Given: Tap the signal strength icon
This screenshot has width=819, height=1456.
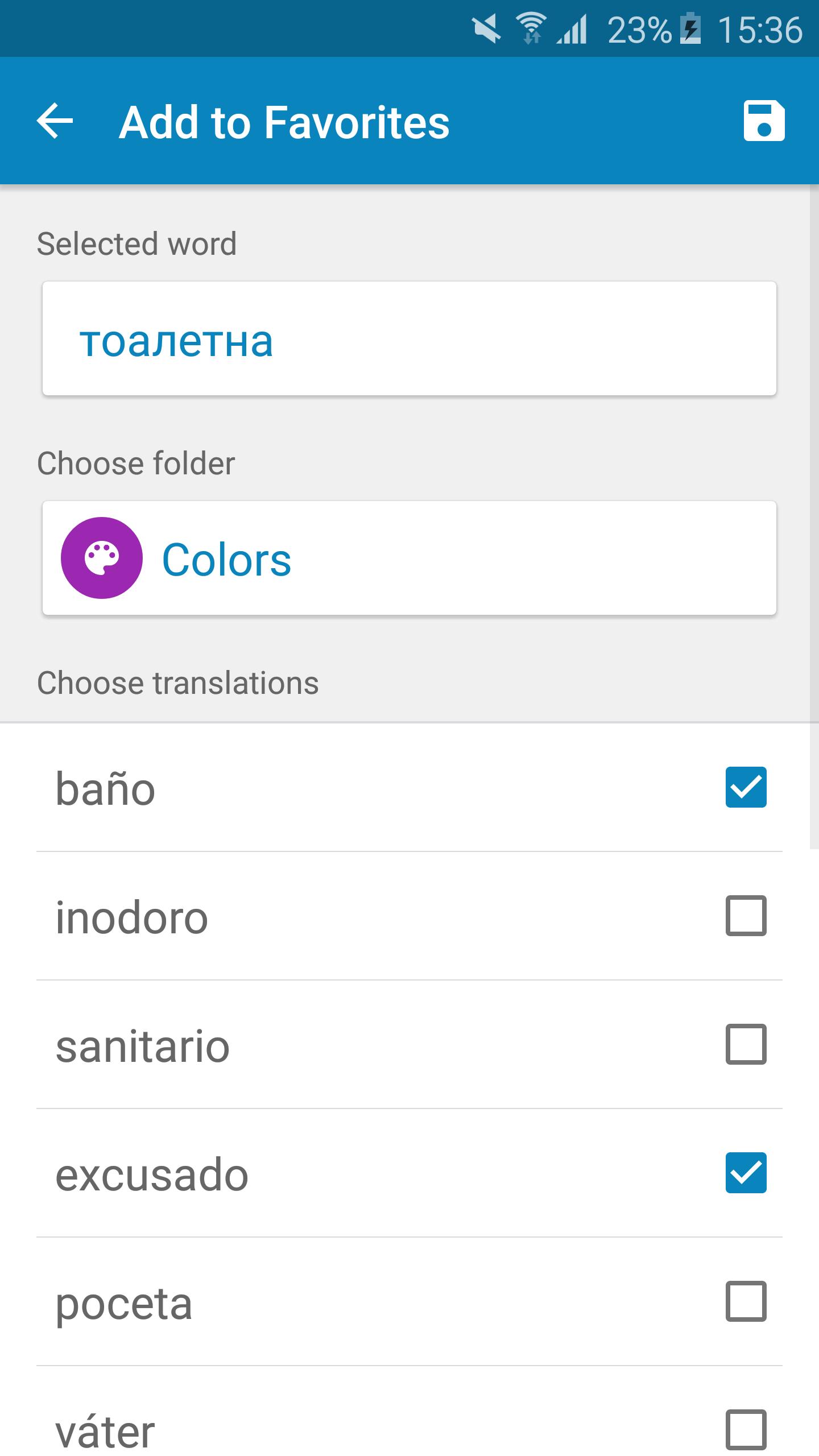Looking at the screenshot, I should [572, 29].
